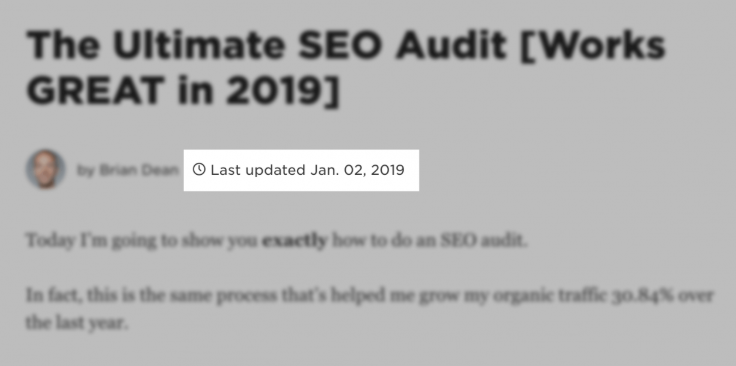Click the "Last updated" label text
Image resolution: width=736 pixels, height=366 pixels.
click(258, 170)
